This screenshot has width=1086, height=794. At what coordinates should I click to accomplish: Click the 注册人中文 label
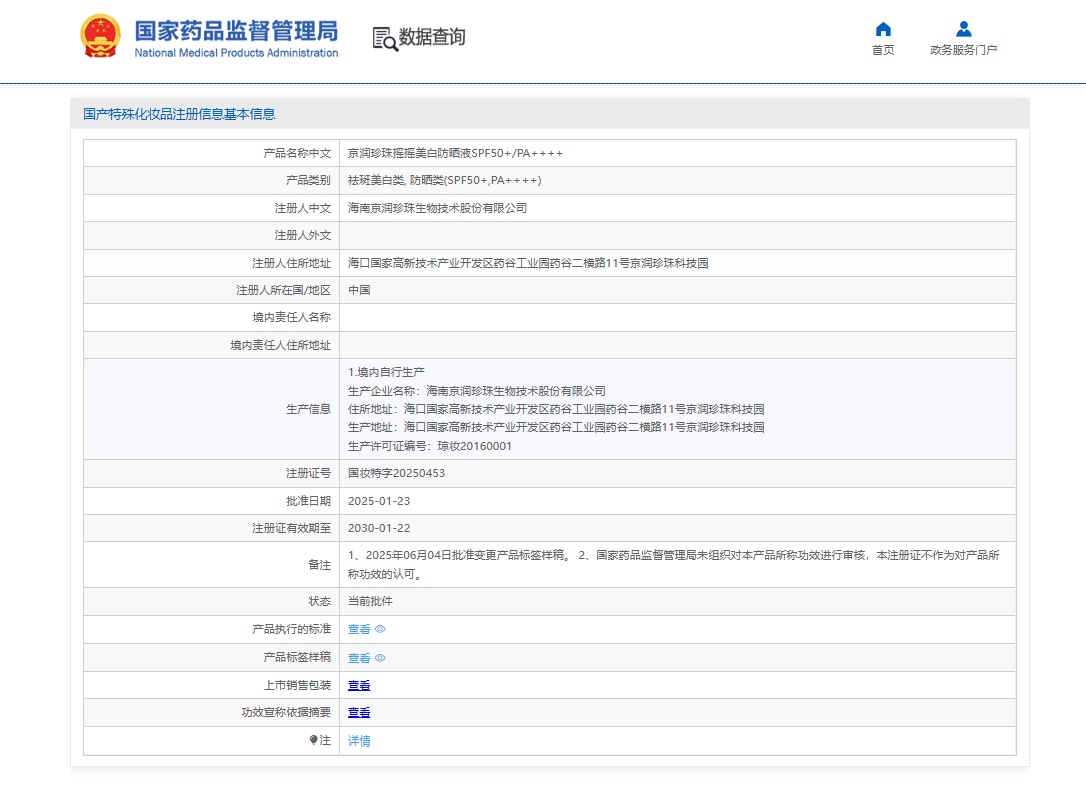tap(303, 208)
